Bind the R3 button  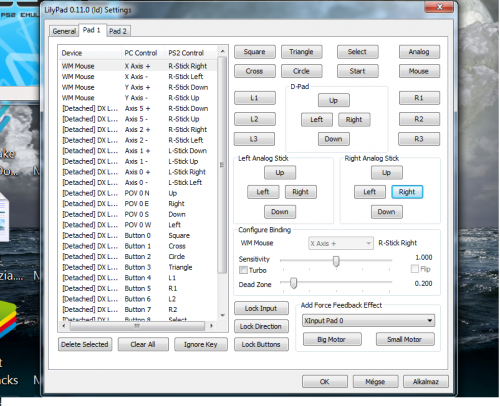(419, 139)
